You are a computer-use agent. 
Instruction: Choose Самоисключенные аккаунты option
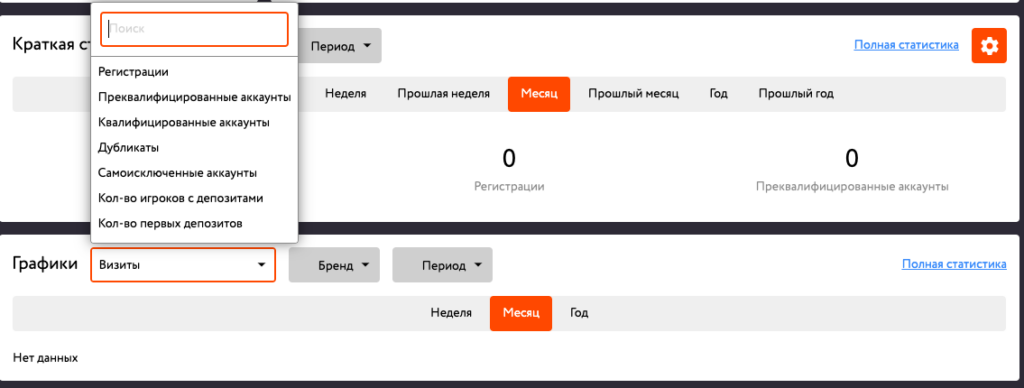[177, 173]
